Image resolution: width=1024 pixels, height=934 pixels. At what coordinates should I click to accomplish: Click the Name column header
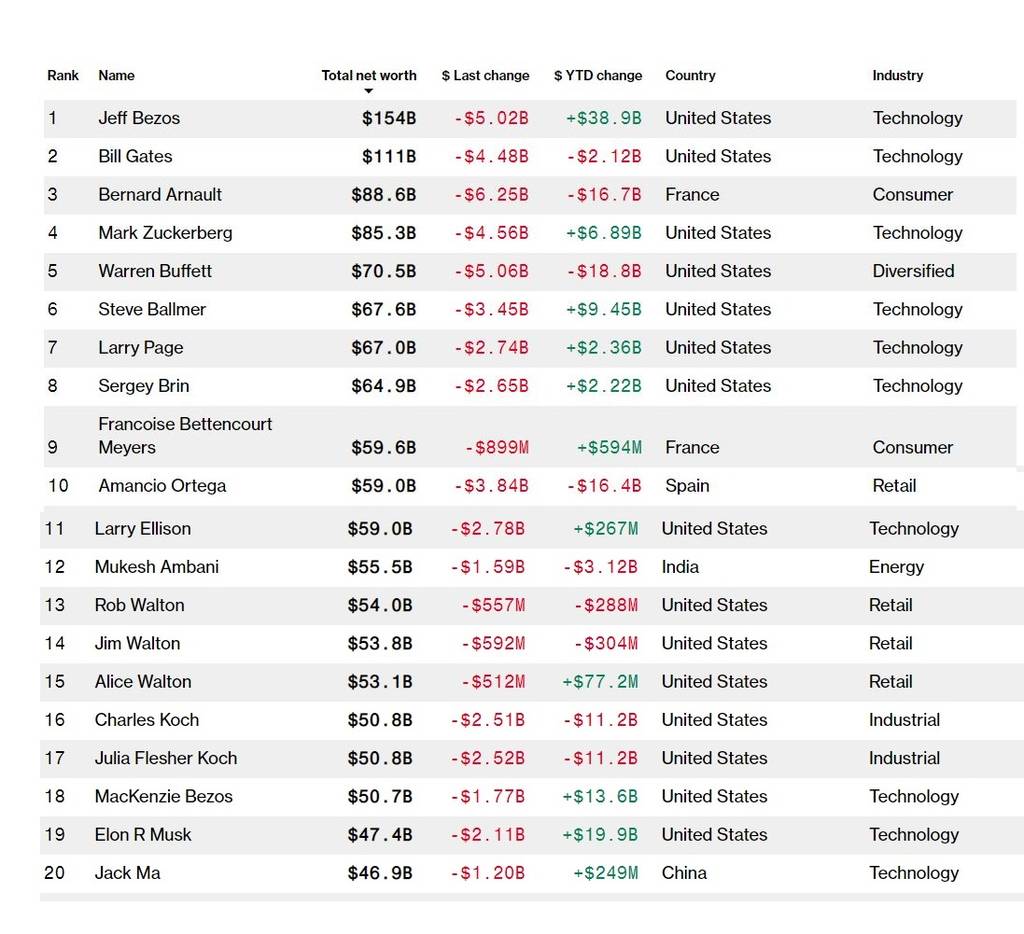[x=116, y=75]
